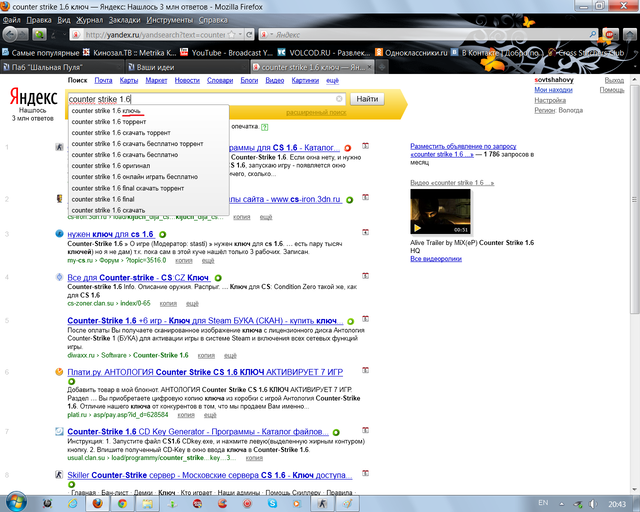Expand "ещё" under the cs-zoner.clan.su result
The image size is (640, 512).
pos(192,304)
